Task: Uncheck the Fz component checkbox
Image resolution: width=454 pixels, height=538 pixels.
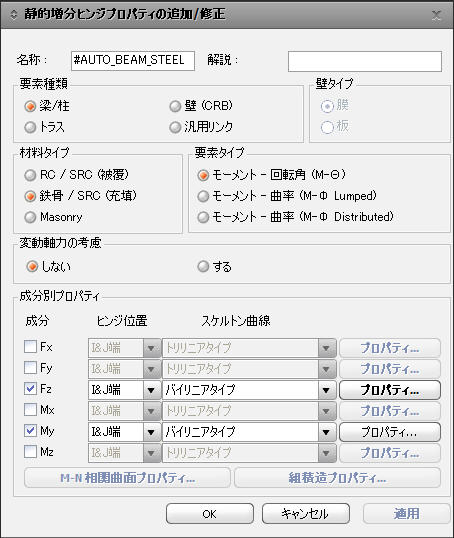Action: [x=30, y=388]
